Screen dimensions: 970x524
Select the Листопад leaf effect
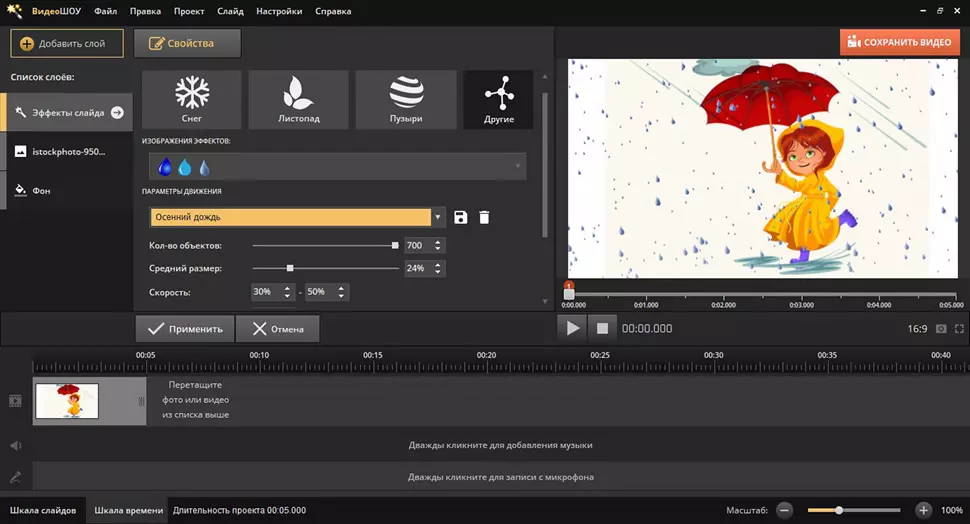[298, 100]
